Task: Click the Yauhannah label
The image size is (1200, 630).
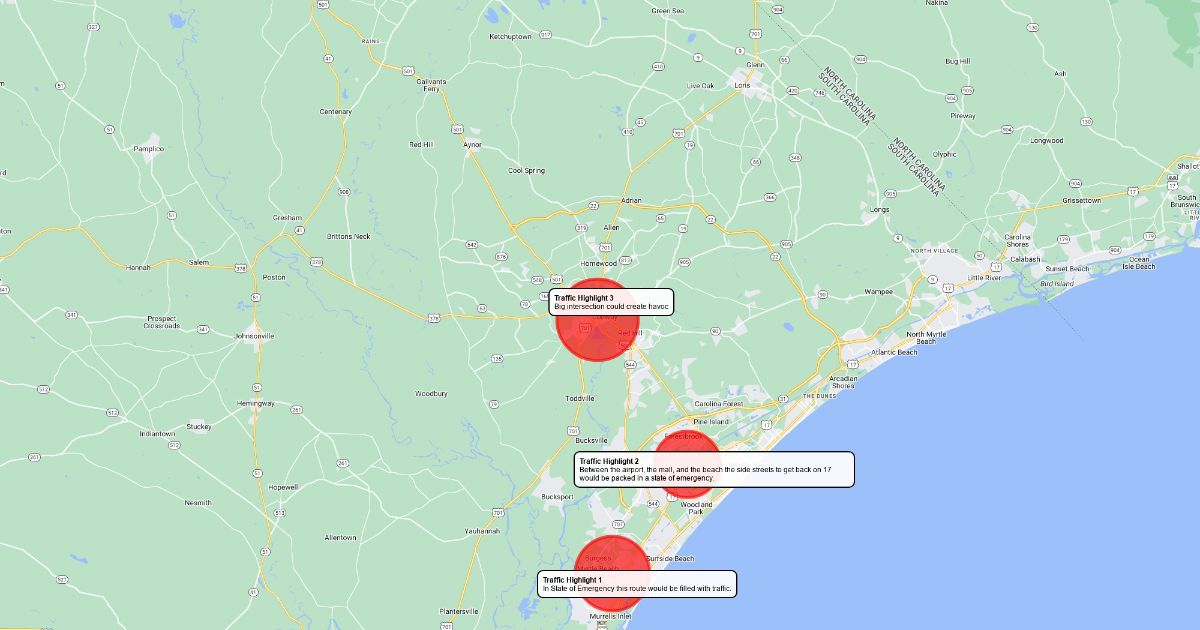Action: coord(482,531)
